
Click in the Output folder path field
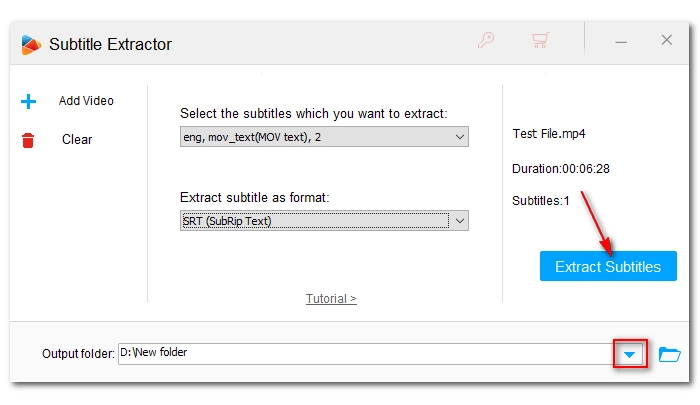366,354
